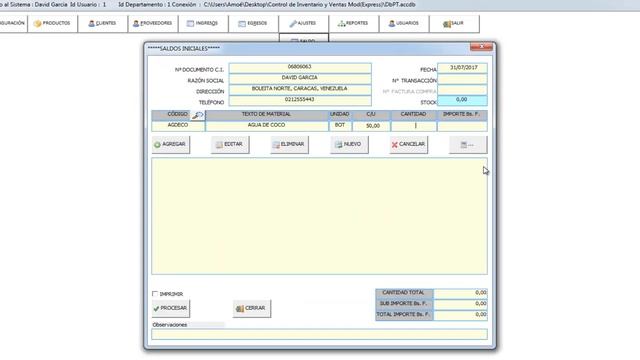640x360 pixels.
Task: Click the Fecha field 31/07/2017
Action: pyautogui.click(x=462, y=68)
